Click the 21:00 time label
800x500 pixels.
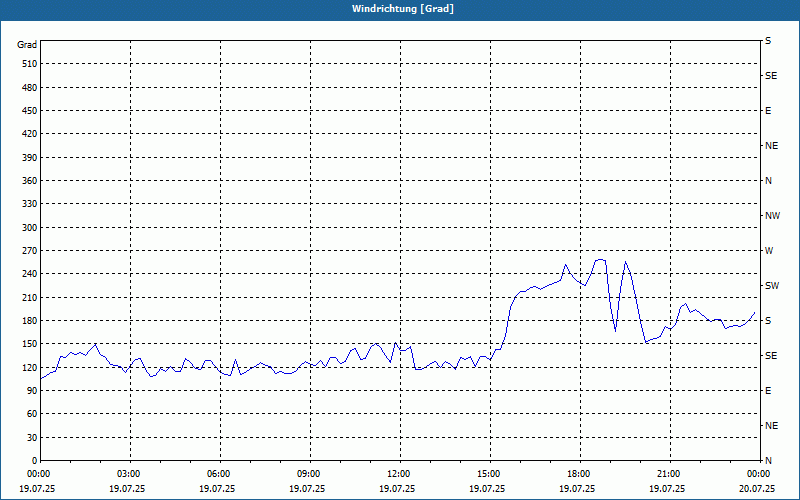click(669, 474)
